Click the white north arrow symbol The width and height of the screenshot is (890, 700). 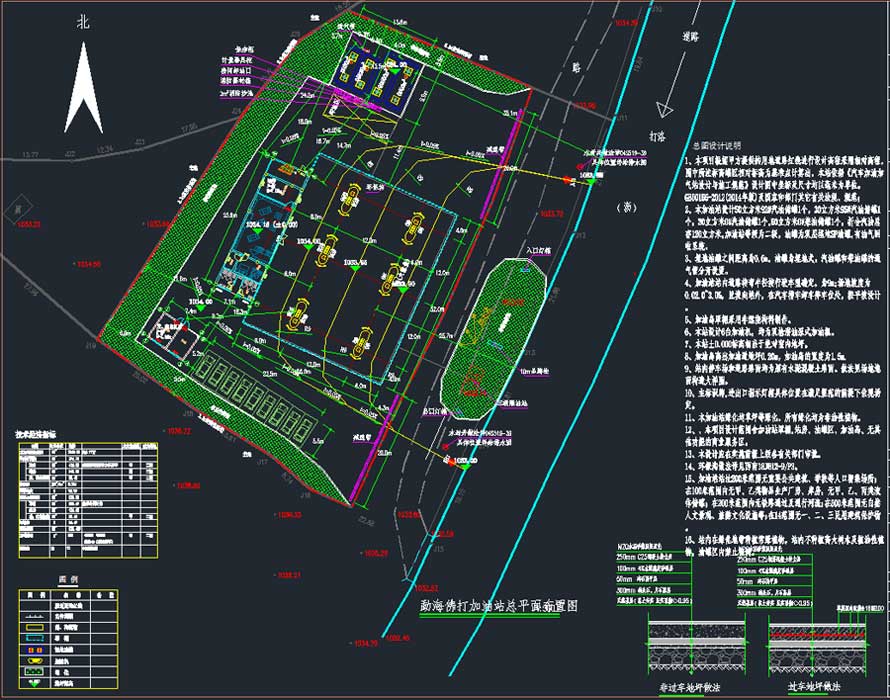point(84,90)
